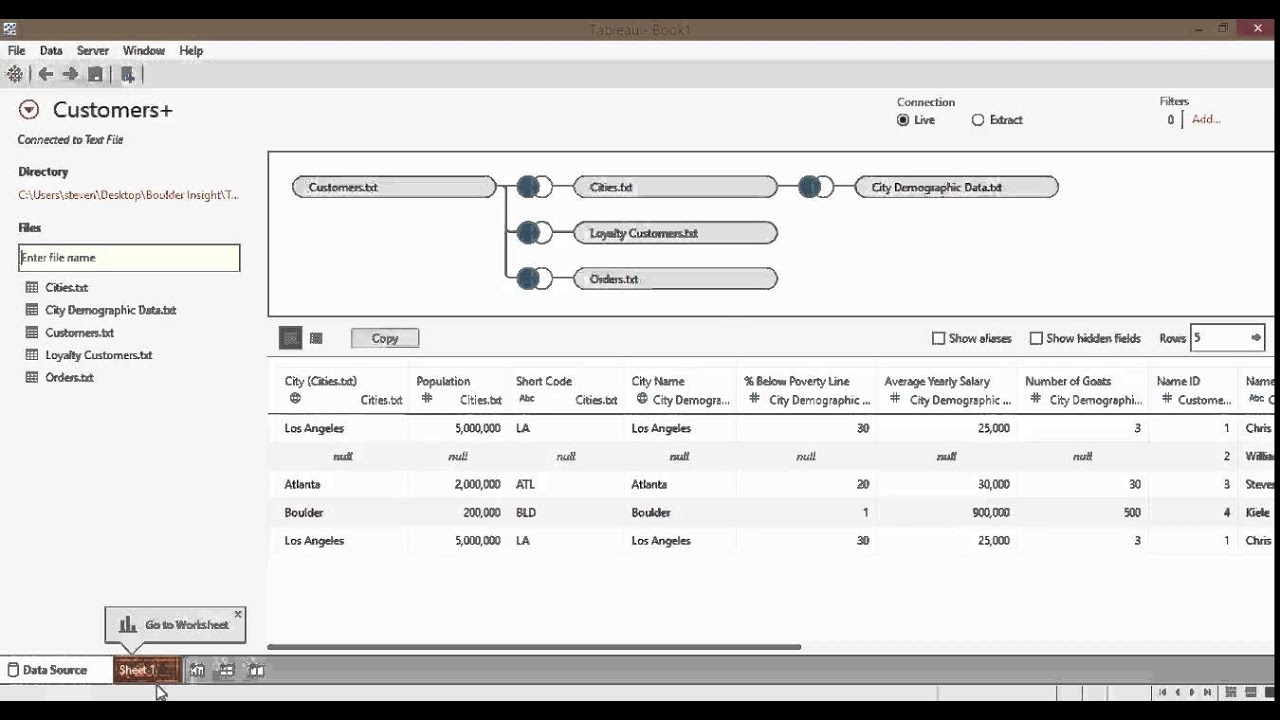Open the join icon before Orders.txt

click(x=534, y=279)
